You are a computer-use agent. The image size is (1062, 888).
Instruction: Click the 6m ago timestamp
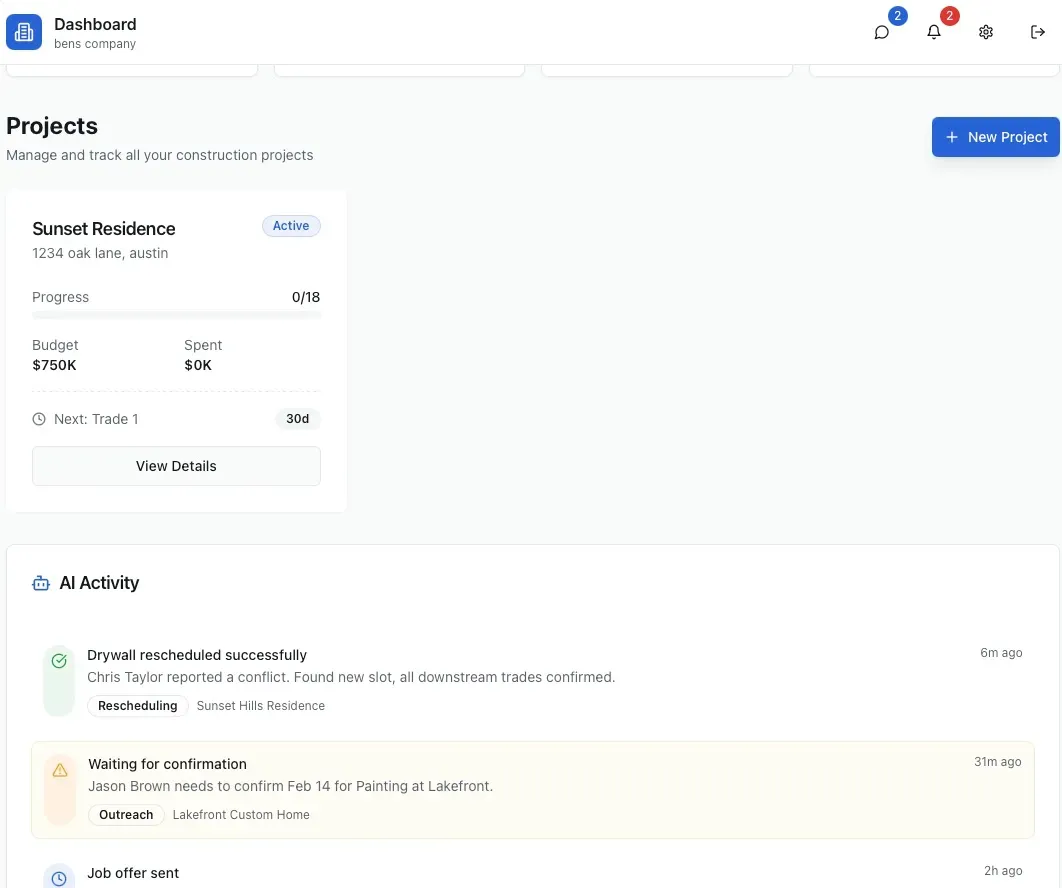point(1001,653)
